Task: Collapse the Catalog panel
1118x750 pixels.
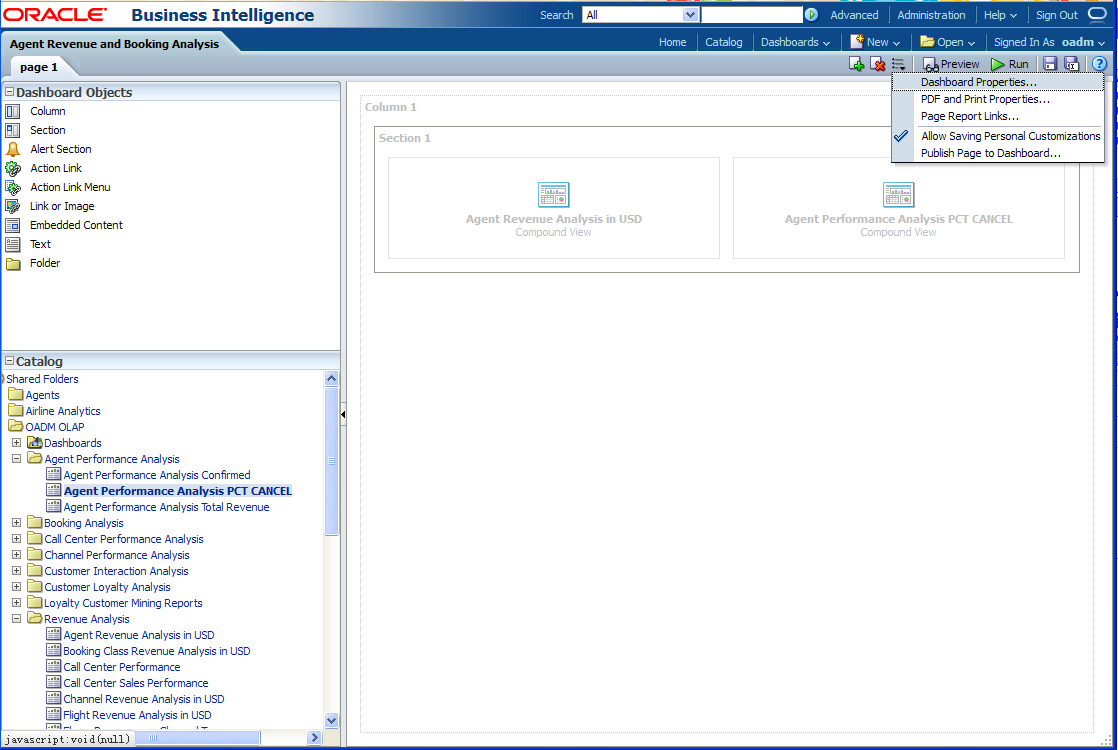Action: click(x=9, y=362)
